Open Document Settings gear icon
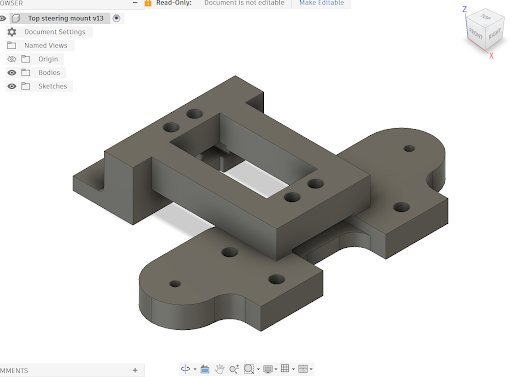512x377 pixels. [12, 32]
